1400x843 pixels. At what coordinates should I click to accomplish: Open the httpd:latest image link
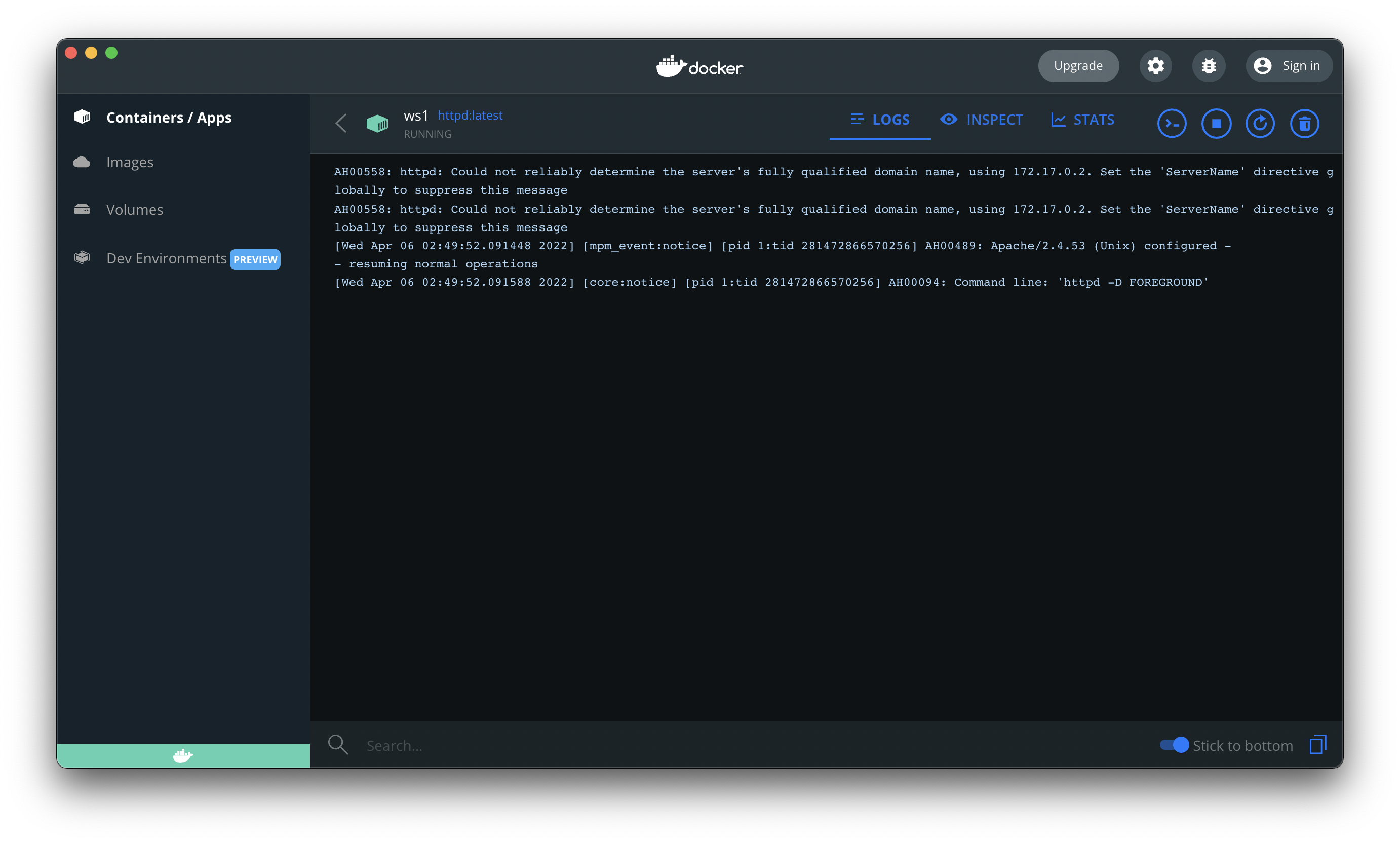470,116
